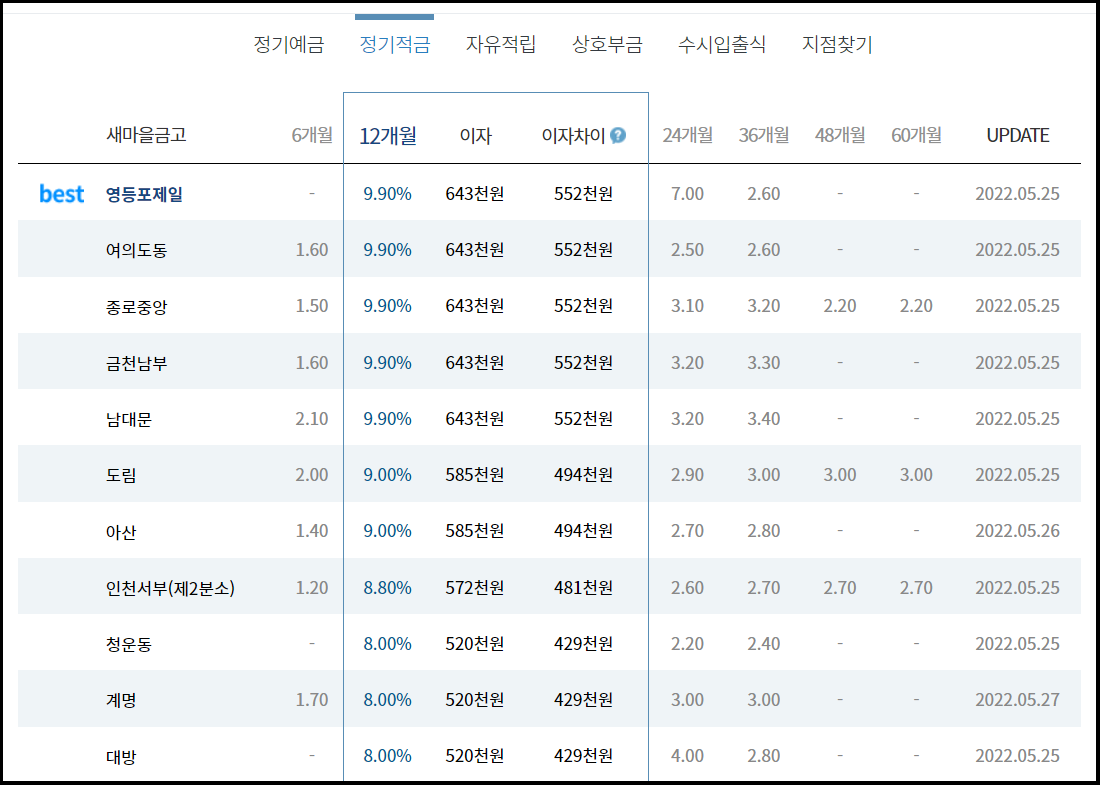Click the UPDATE column header
Viewport: 1100px width, 785px height.
[1018, 135]
